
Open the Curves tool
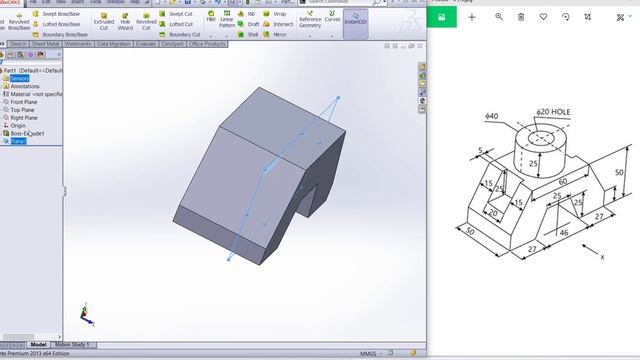click(x=332, y=17)
